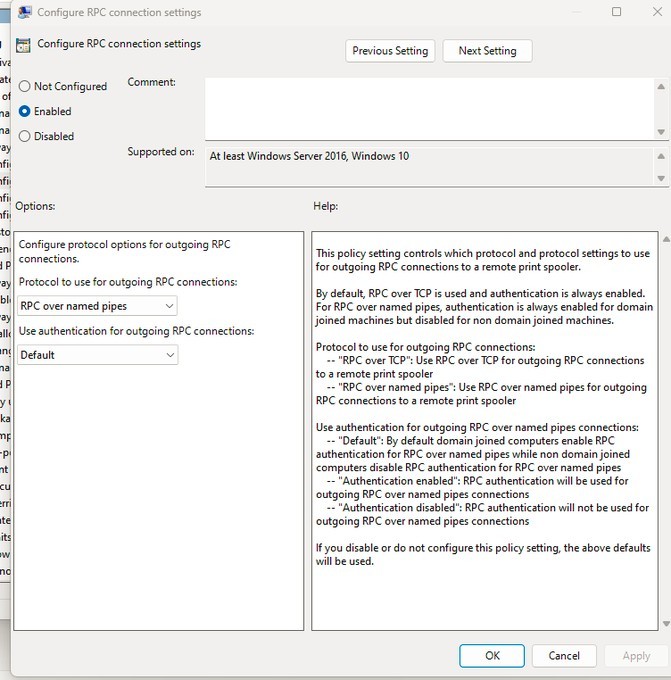Viewport: 671px width, 680px height.
Task: Open the authentication dropdown set to Default
Action: 98,355
